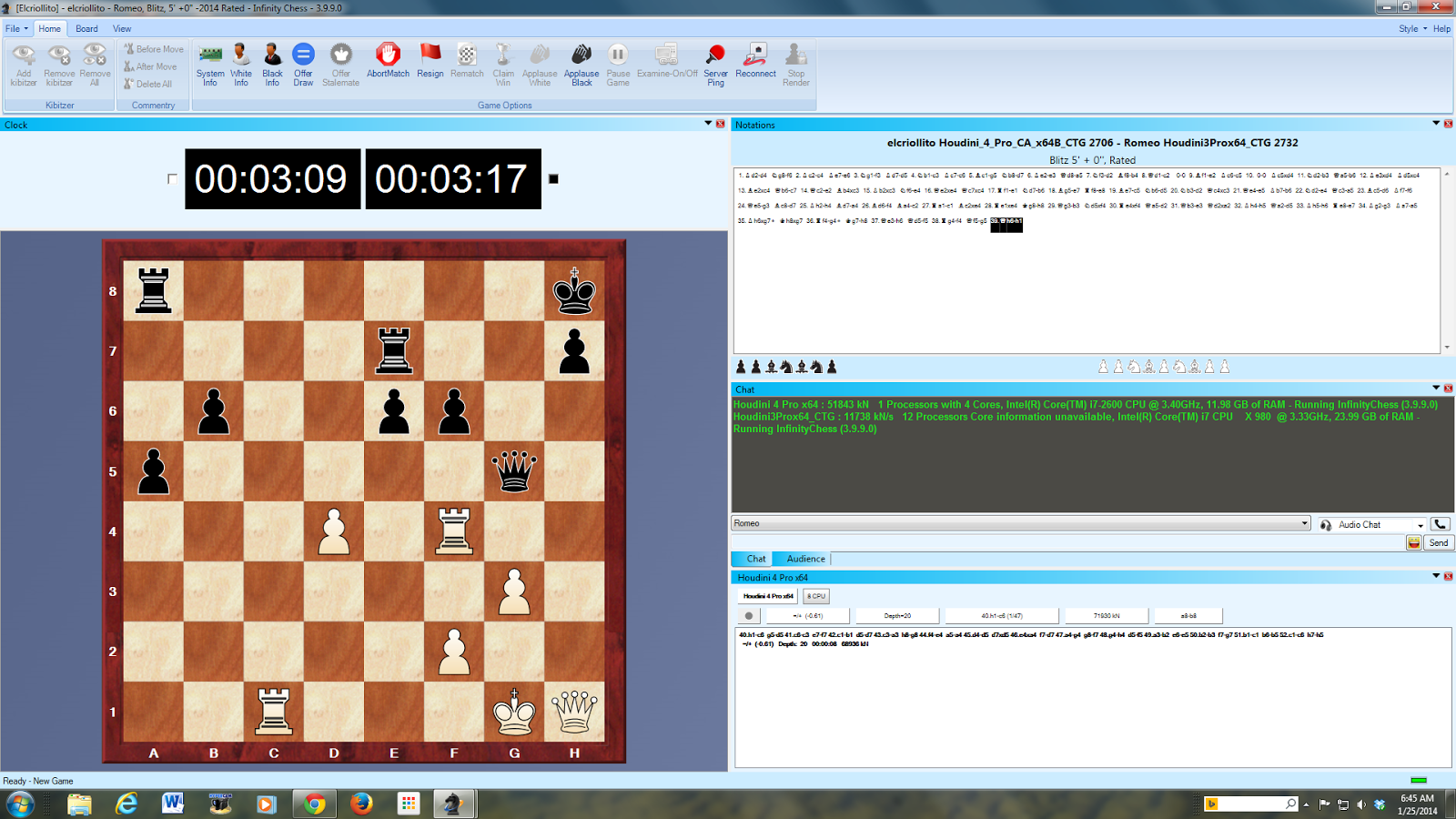This screenshot has width=1456, height=819.
Task: Expand the Chat panel options arrow
Action: tap(1436, 389)
